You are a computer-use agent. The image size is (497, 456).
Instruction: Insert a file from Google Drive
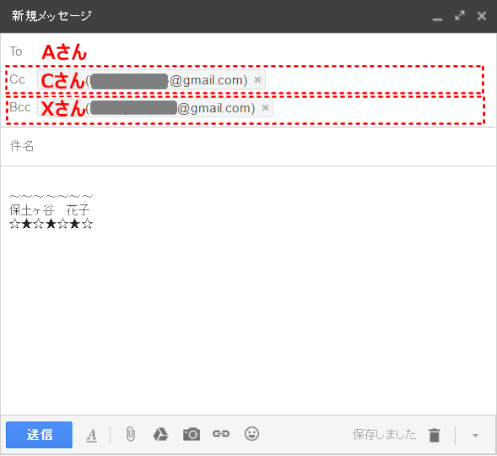click(x=160, y=434)
